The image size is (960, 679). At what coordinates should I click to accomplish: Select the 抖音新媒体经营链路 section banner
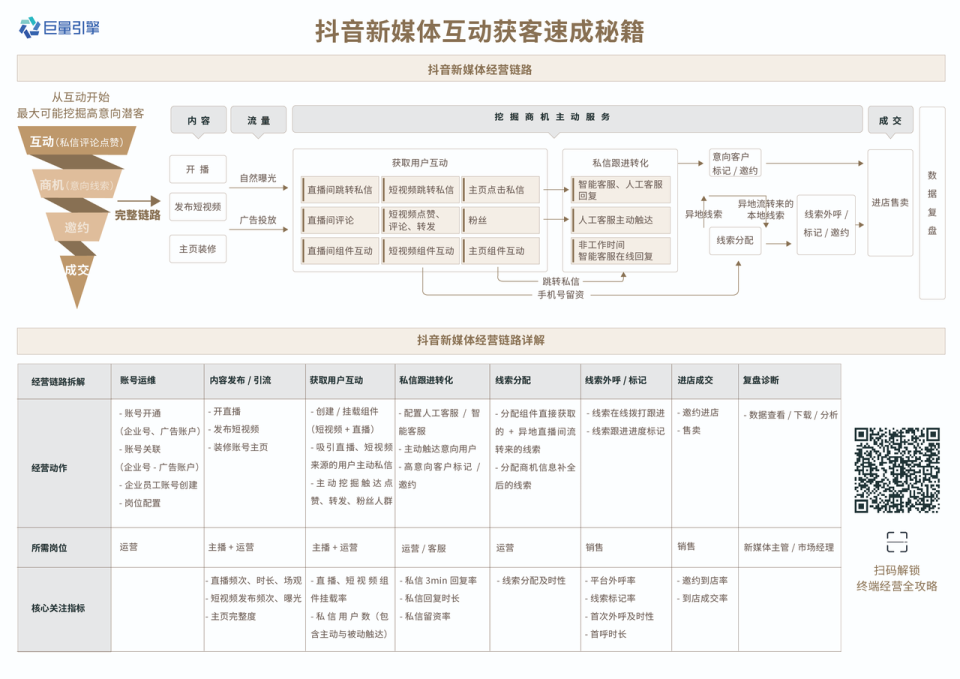[481, 69]
